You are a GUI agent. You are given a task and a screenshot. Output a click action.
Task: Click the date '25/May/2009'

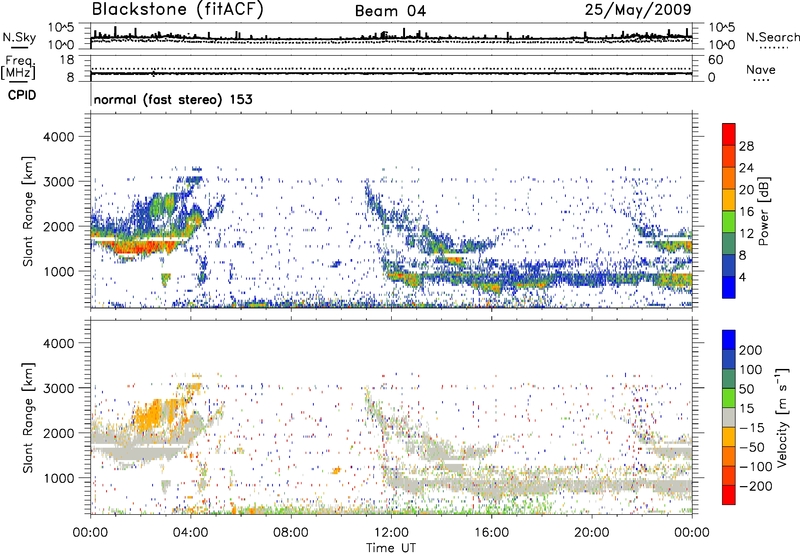pos(638,10)
